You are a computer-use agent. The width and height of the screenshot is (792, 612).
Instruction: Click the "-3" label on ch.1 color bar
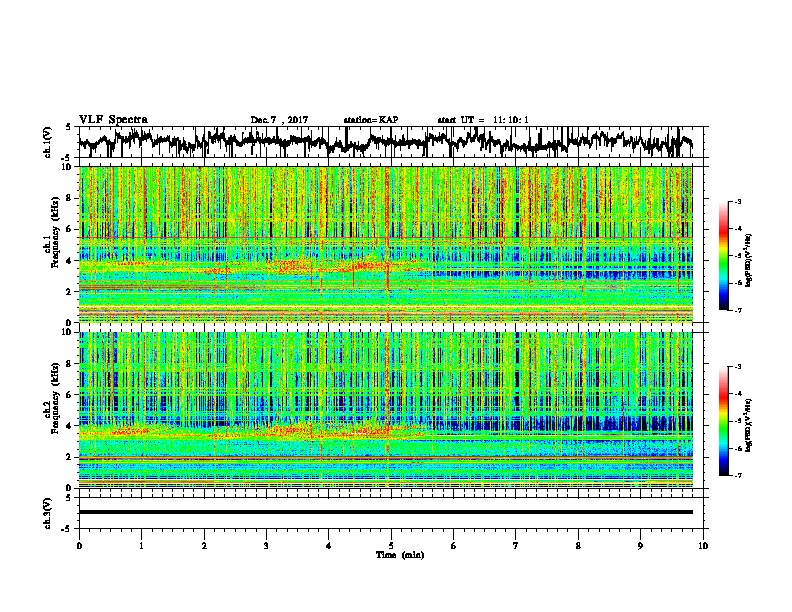tap(737, 201)
